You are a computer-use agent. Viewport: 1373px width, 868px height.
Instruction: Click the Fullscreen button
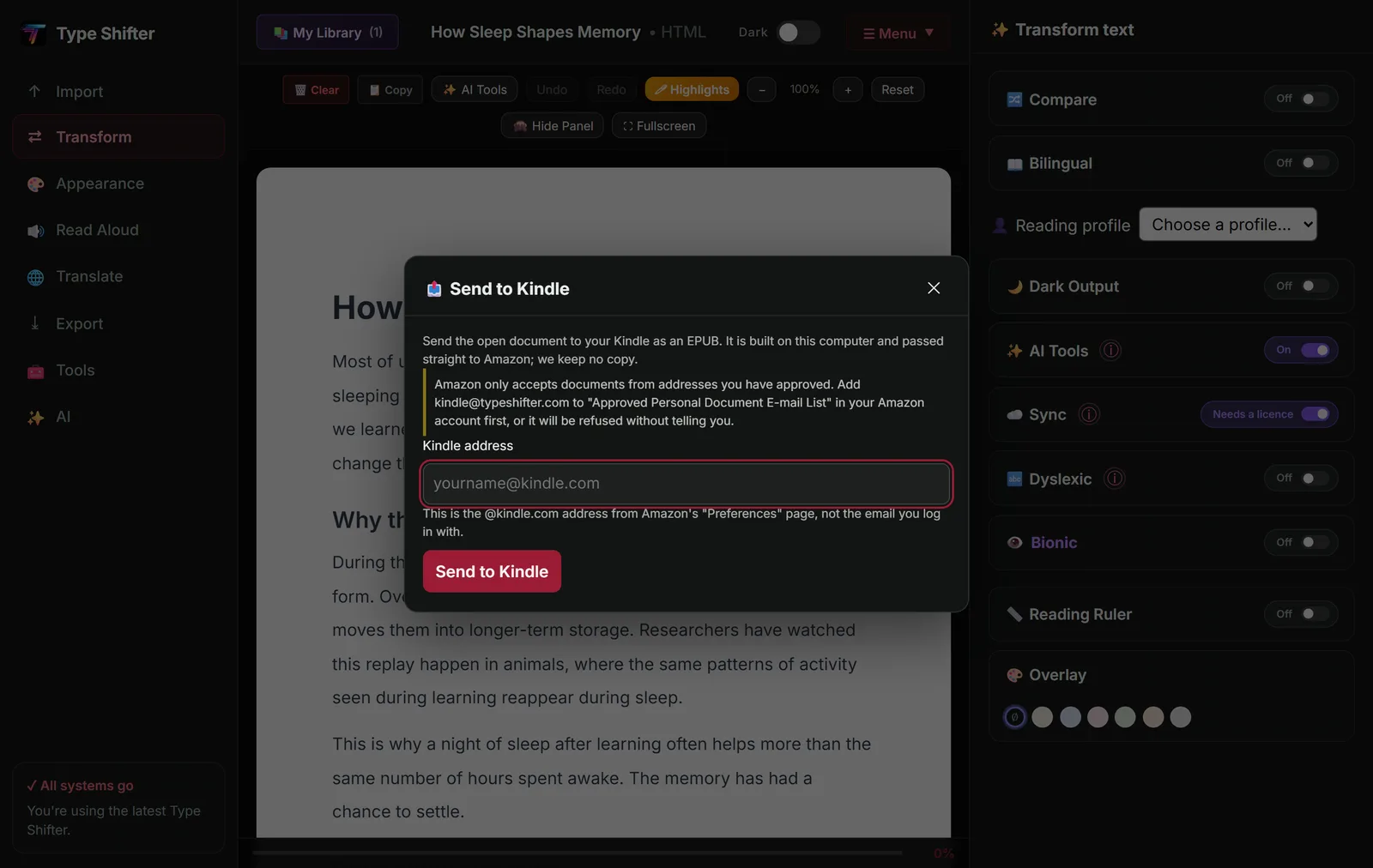(659, 126)
